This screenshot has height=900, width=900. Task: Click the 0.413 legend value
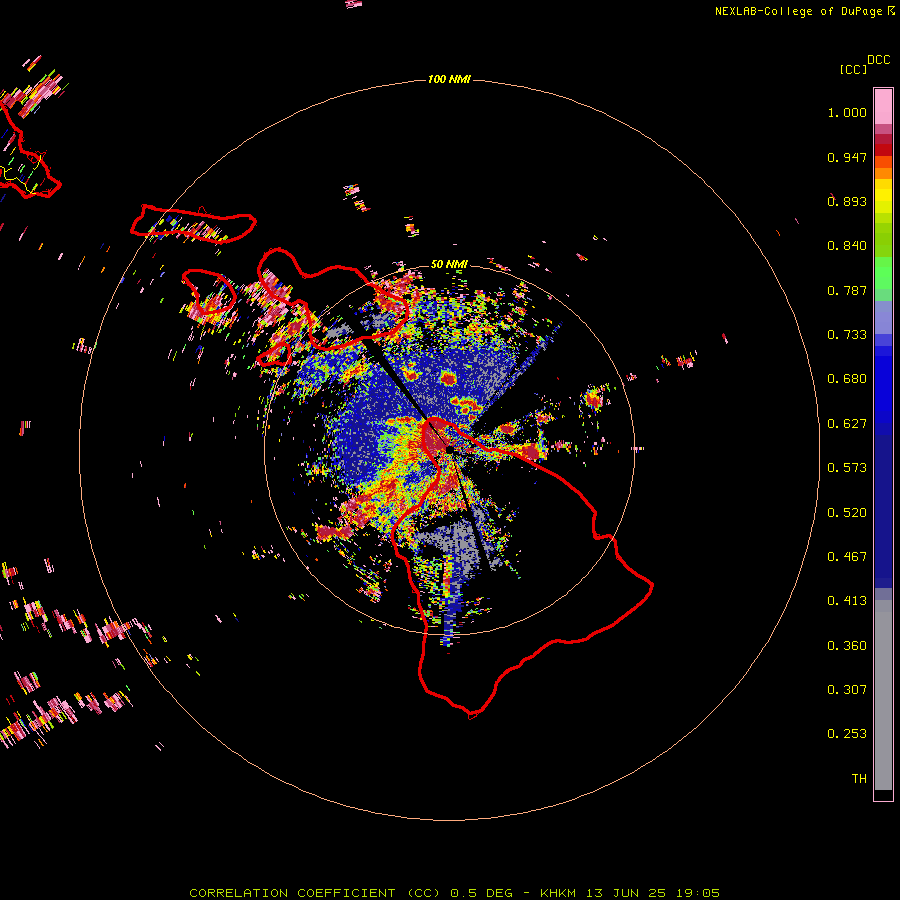tap(847, 601)
